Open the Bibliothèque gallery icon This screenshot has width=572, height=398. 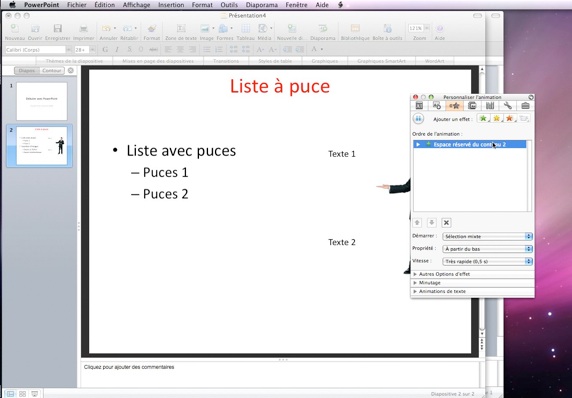(355, 29)
